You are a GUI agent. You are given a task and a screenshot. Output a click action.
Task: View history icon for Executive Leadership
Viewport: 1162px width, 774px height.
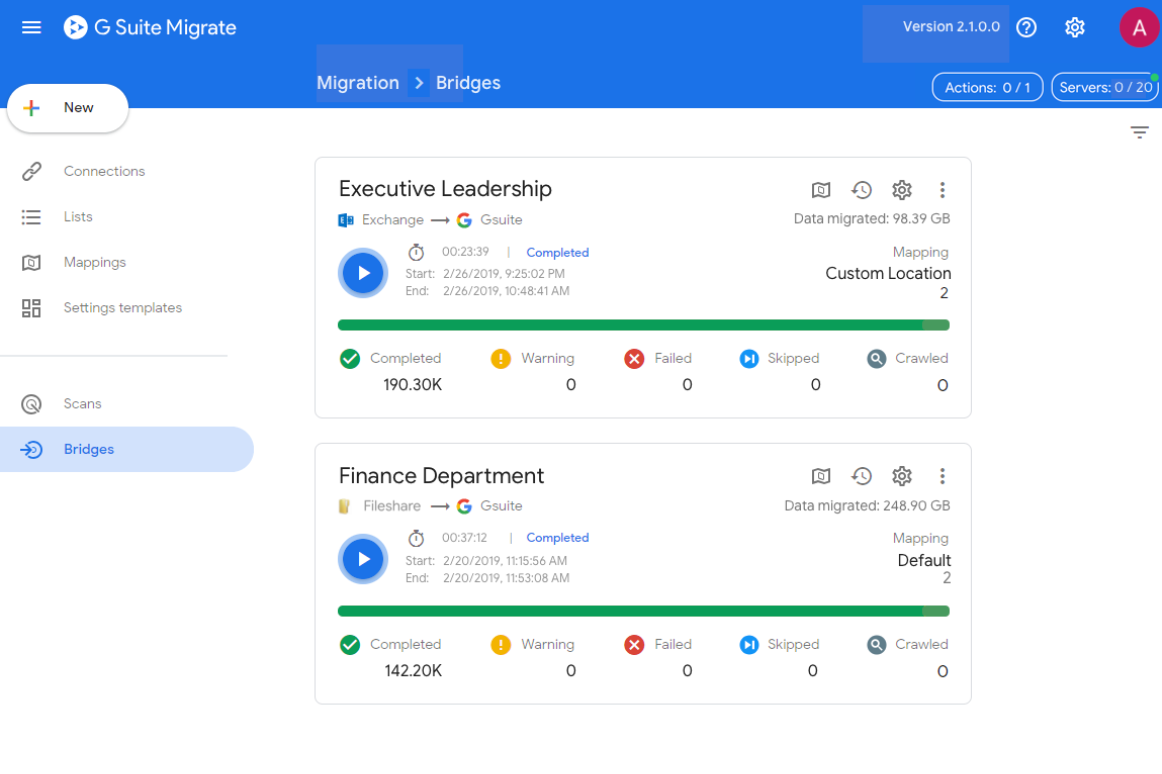(861, 190)
